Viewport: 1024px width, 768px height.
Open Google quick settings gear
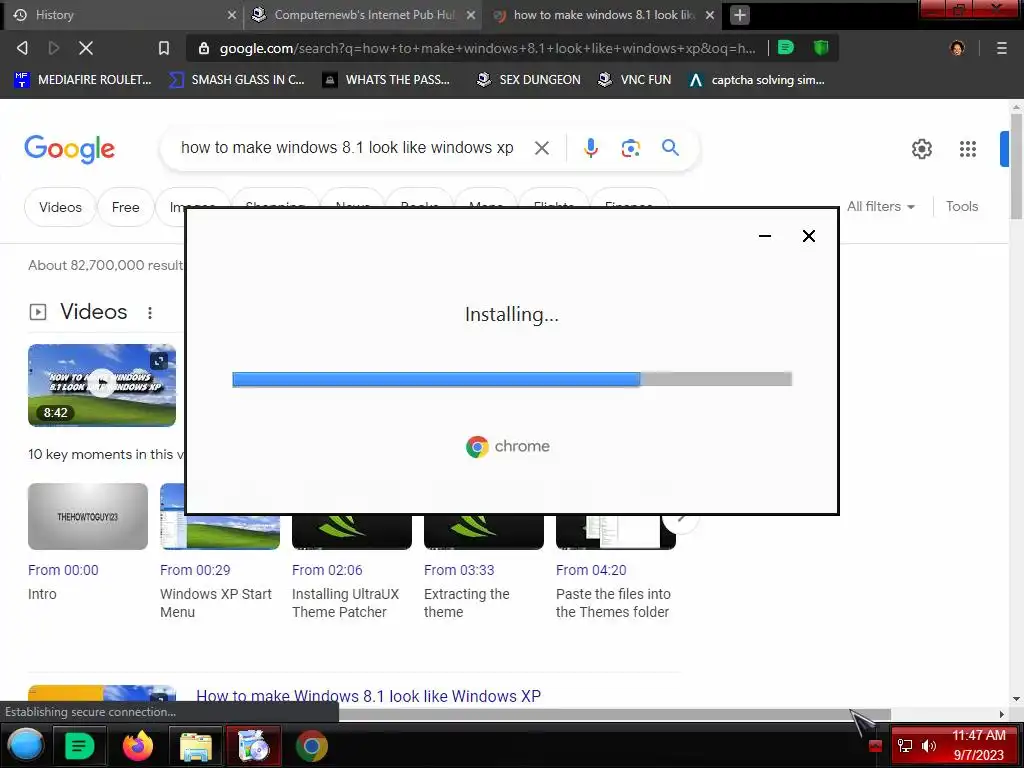(x=921, y=149)
